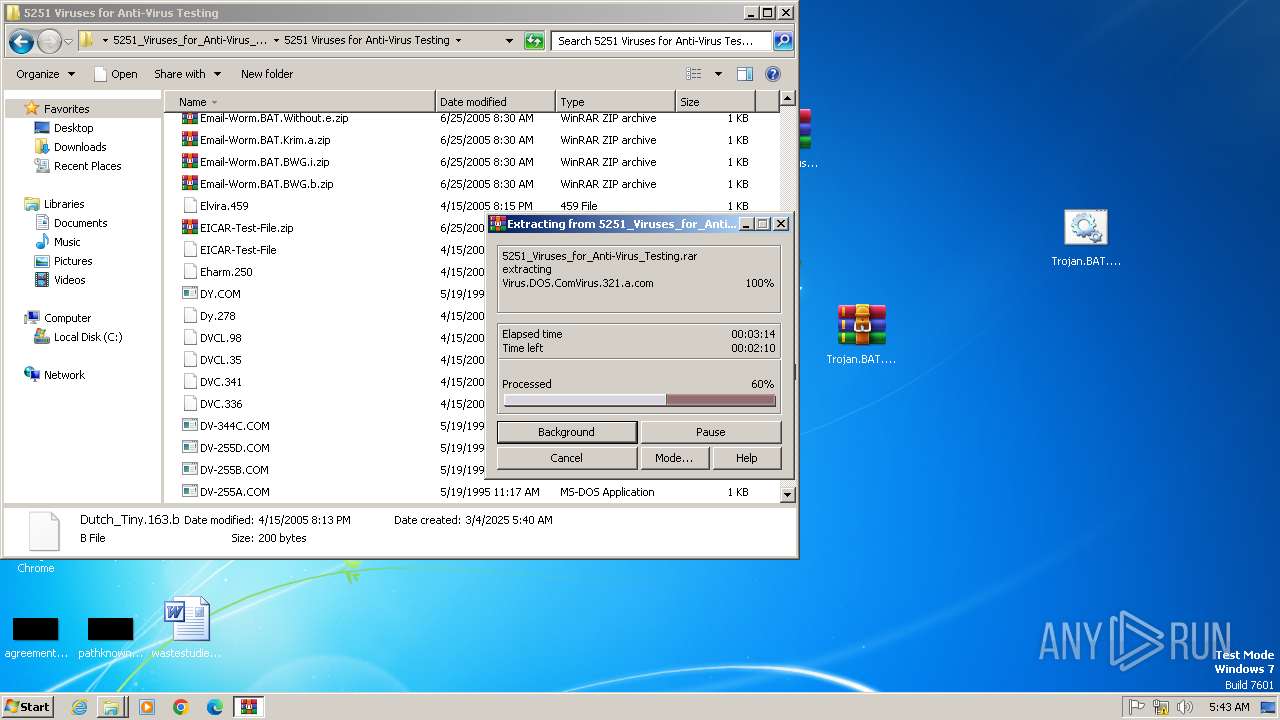Sort by the Size column header
Image resolution: width=1280 pixels, height=720 pixels.
tap(715, 102)
